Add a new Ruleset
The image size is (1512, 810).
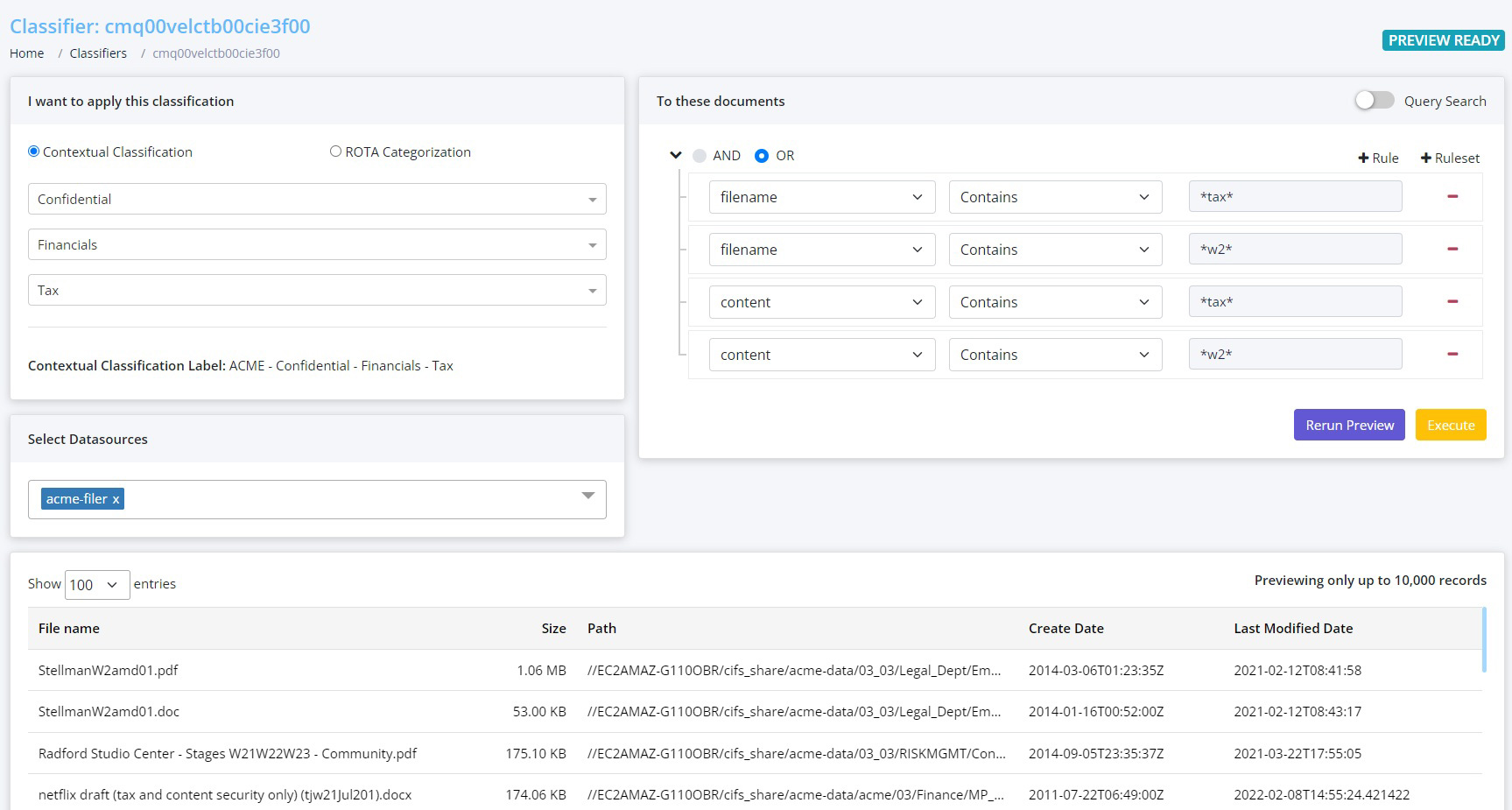point(1450,158)
